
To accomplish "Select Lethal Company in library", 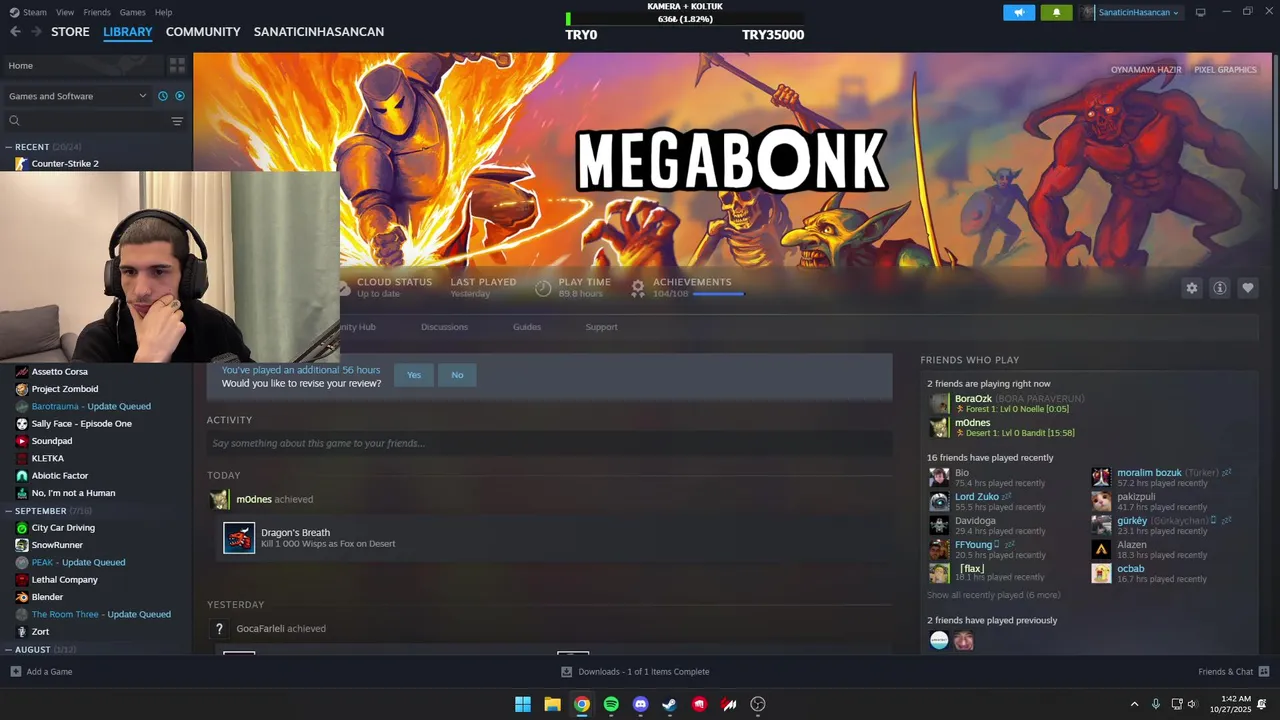I will [64, 580].
